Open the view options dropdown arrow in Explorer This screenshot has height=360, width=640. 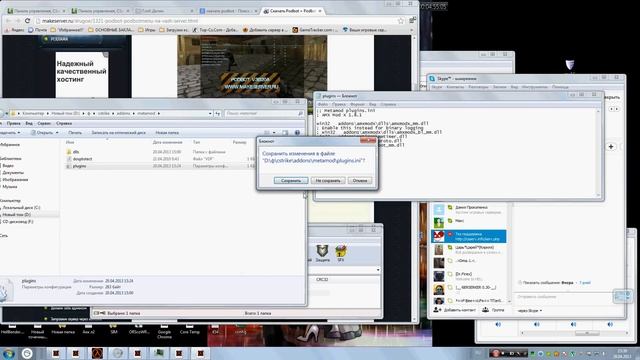click(274, 133)
